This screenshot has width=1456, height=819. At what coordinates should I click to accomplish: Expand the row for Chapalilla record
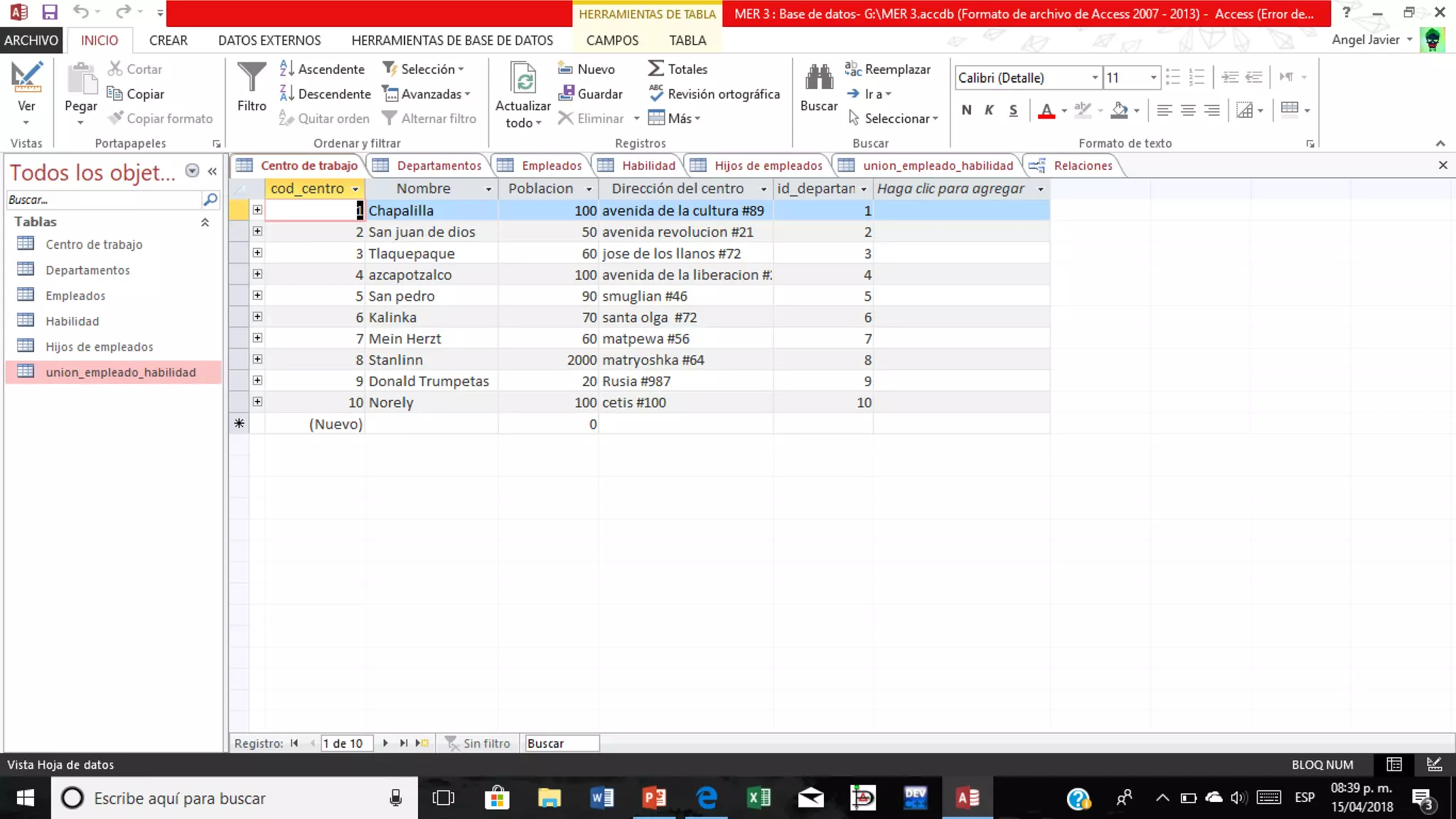tap(257, 210)
